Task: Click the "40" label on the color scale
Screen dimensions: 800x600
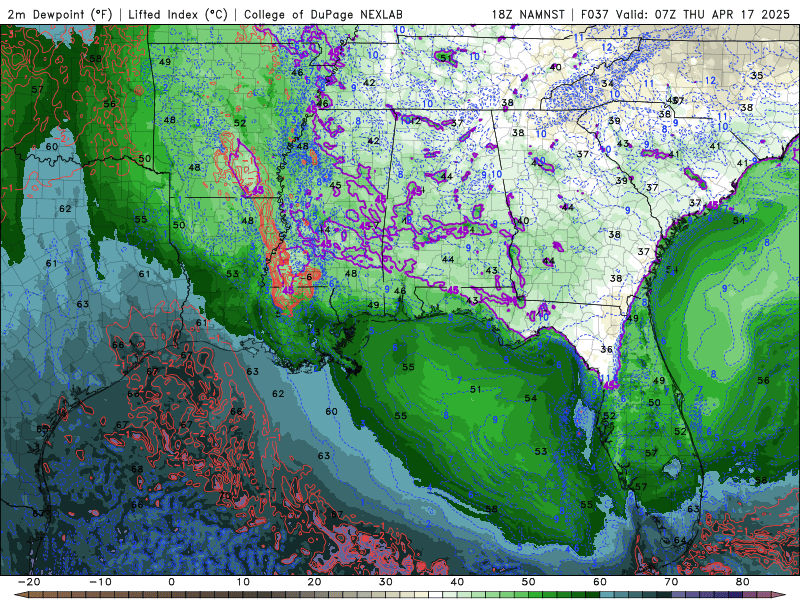Action: click(x=457, y=582)
